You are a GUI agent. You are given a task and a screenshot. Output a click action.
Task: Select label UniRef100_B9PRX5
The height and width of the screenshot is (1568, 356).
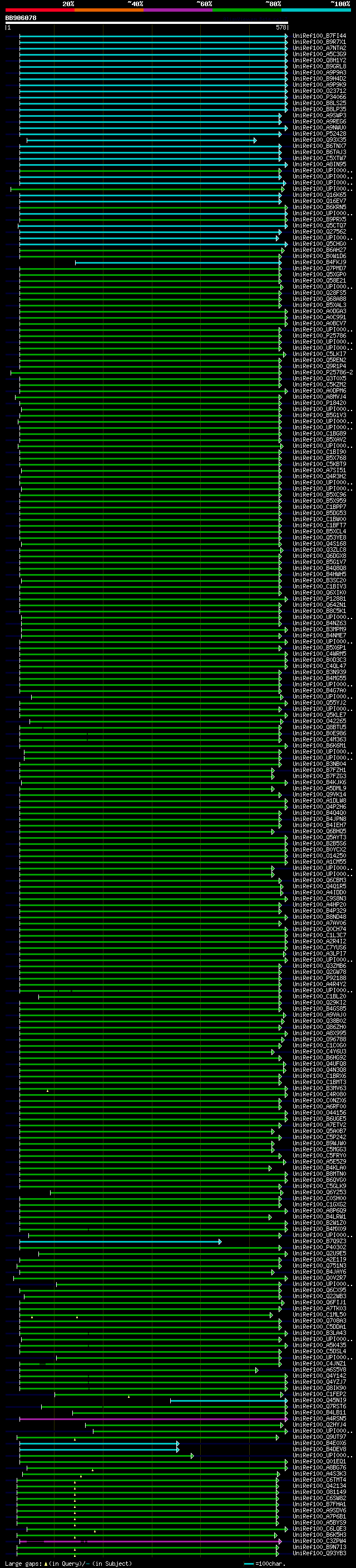(x=319, y=219)
